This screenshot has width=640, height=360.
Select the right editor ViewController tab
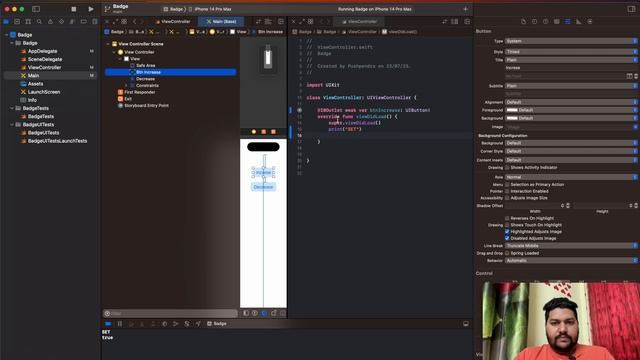pos(359,21)
